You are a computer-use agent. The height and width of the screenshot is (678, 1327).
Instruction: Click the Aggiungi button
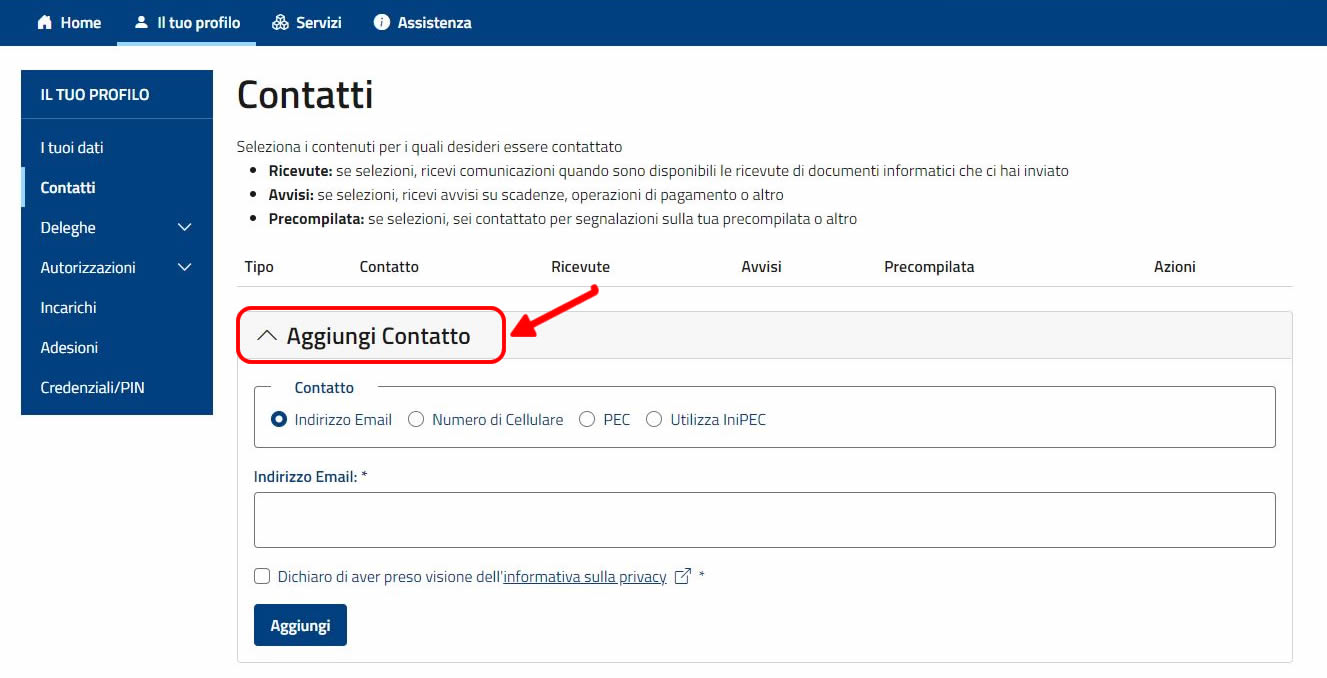point(300,624)
